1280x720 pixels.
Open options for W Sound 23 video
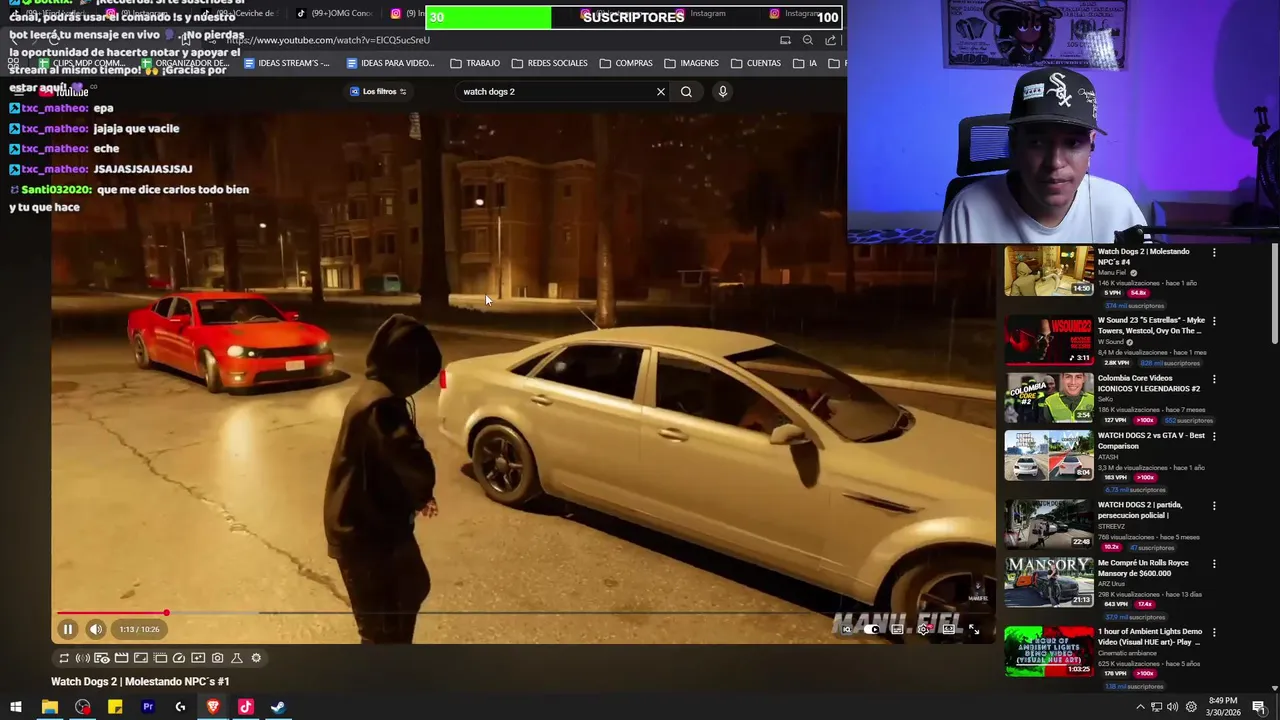pyautogui.click(x=1214, y=321)
